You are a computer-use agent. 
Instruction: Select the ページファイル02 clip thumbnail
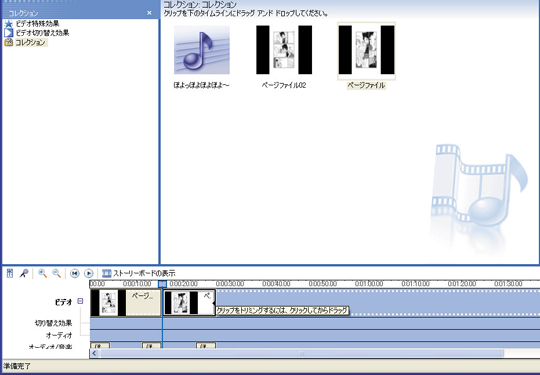tap(284, 50)
